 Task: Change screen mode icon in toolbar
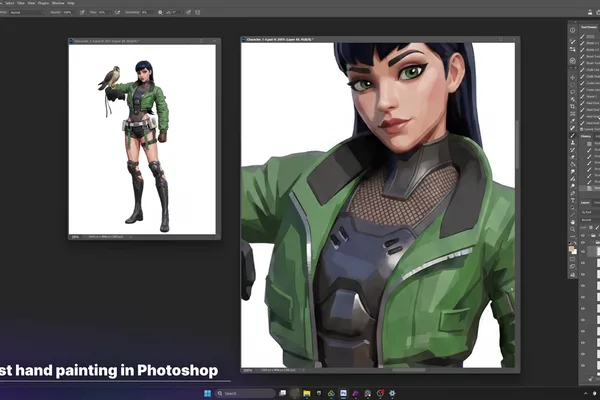click(572, 266)
